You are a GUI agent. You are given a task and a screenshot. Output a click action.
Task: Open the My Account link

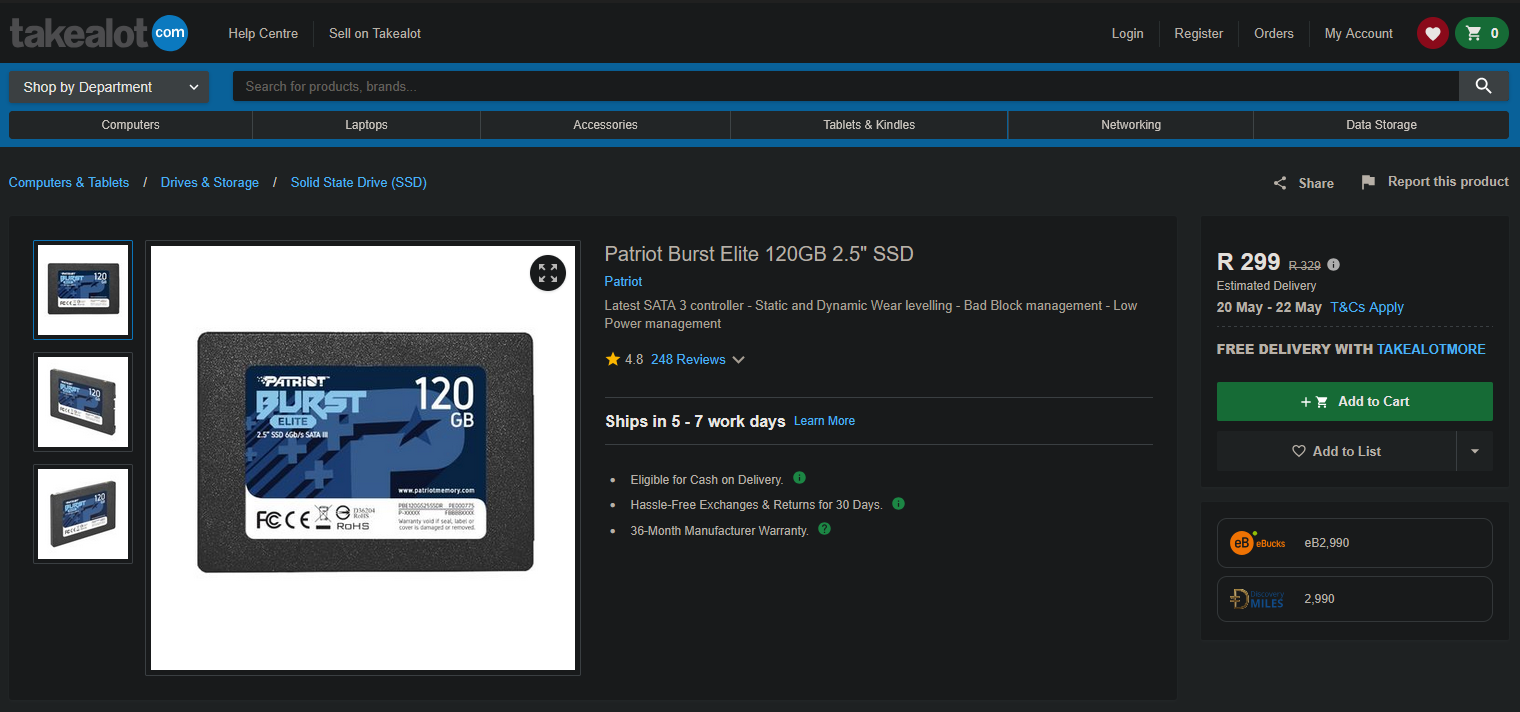pyautogui.click(x=1359, y=33)
